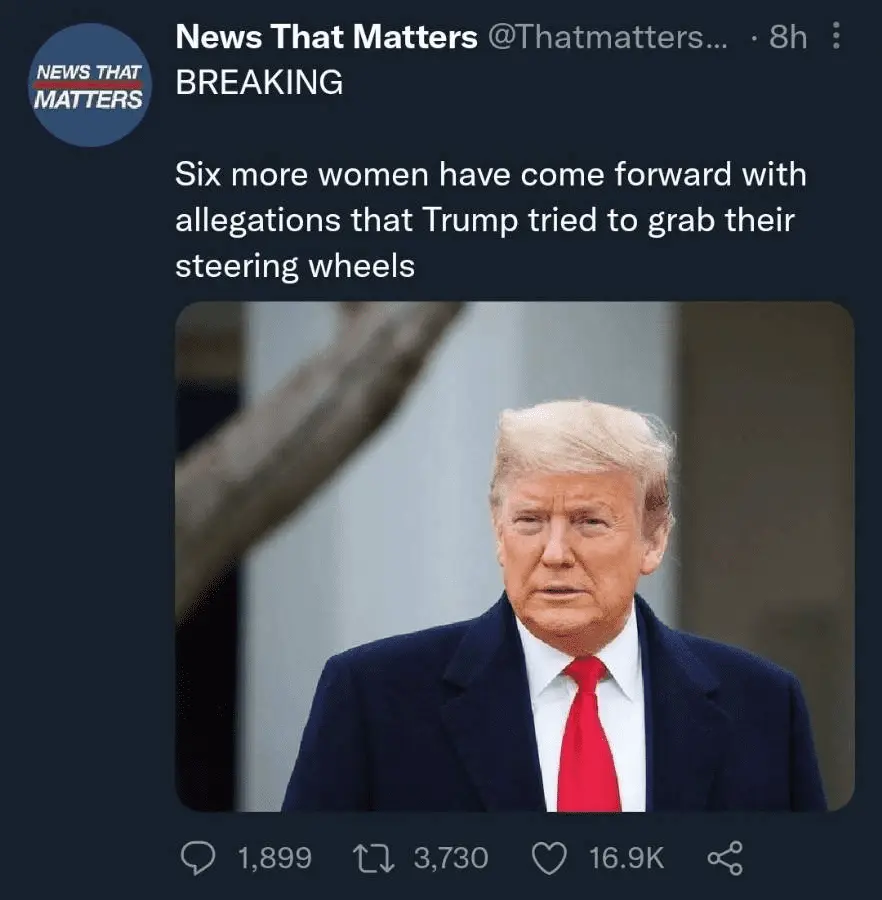View the 3,730 retweets count
Image resolution: width=882 pixels, height=900 pixels.
coord(450,857)
